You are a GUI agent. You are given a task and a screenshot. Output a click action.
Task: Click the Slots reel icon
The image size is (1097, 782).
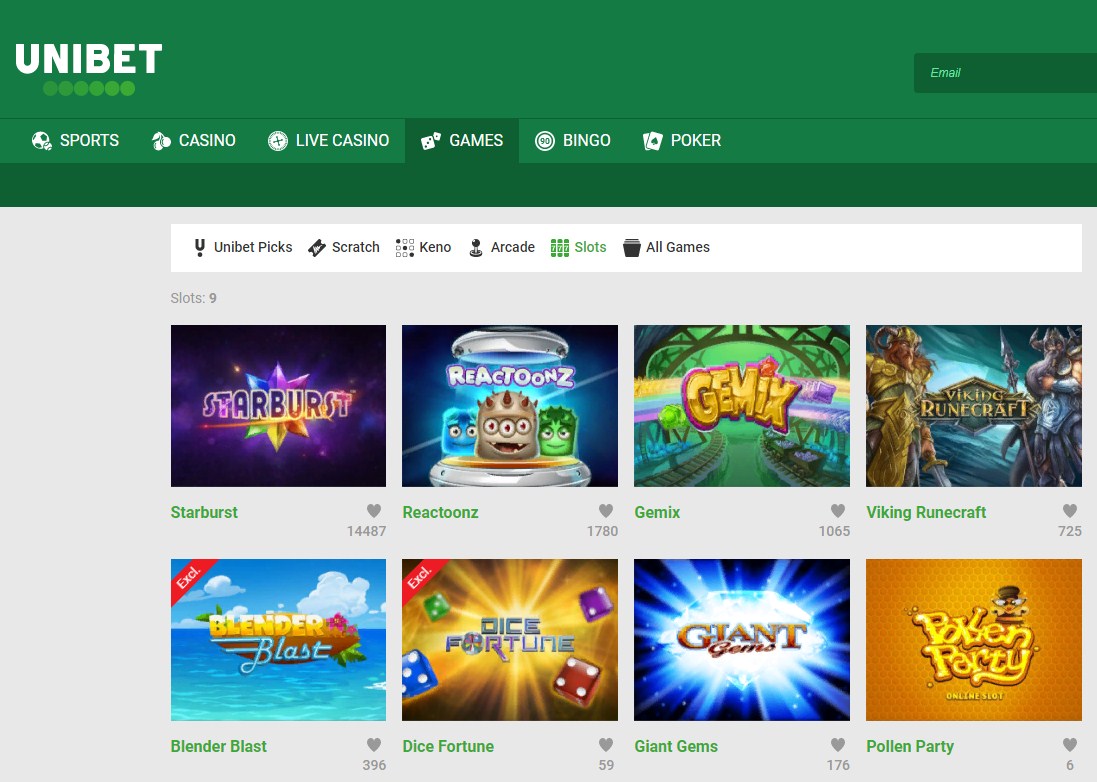point(560,248)
